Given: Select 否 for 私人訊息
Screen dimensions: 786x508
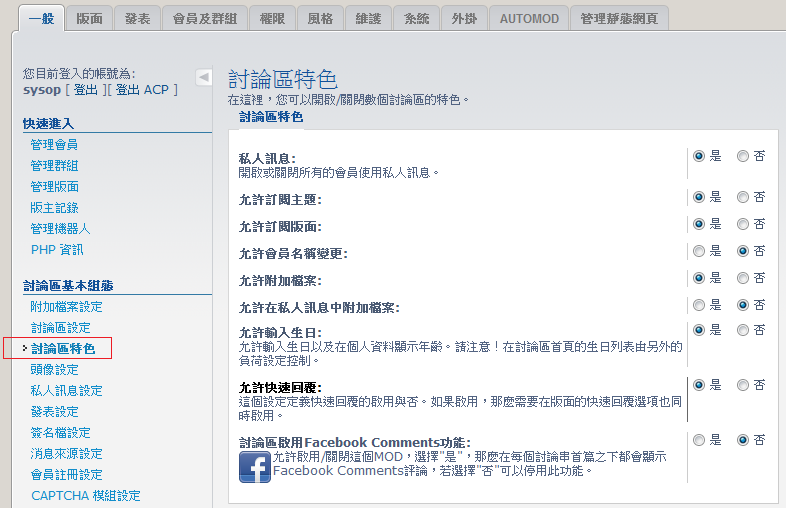Looking at the screenshot, I should pos(743,156).
